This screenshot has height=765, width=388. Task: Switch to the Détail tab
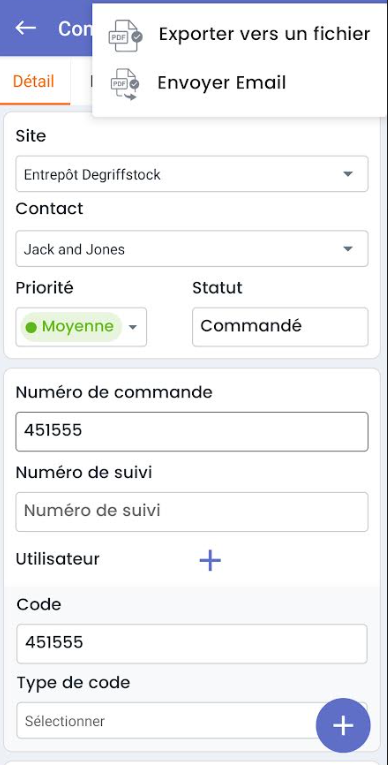coord(34,81)
